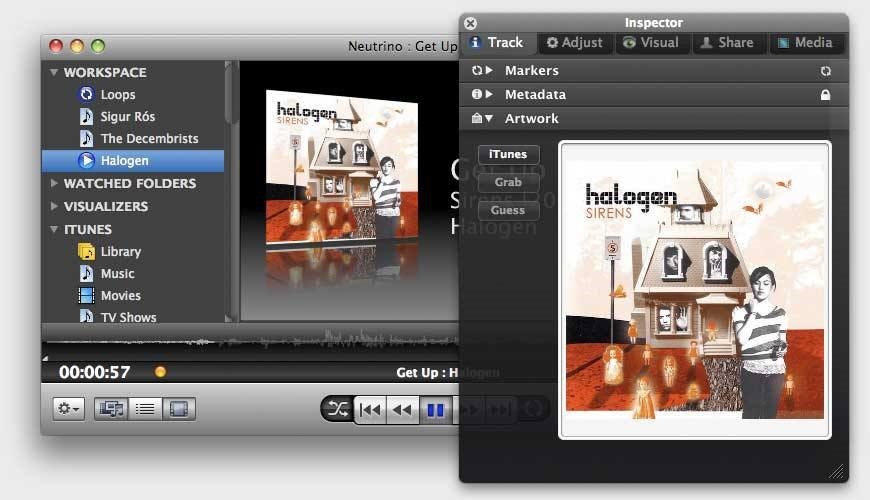Viewport: 870px width, 500px height.
Task: Switch to the Share tab
Action: pyautogui.click(x=730, y=43)
